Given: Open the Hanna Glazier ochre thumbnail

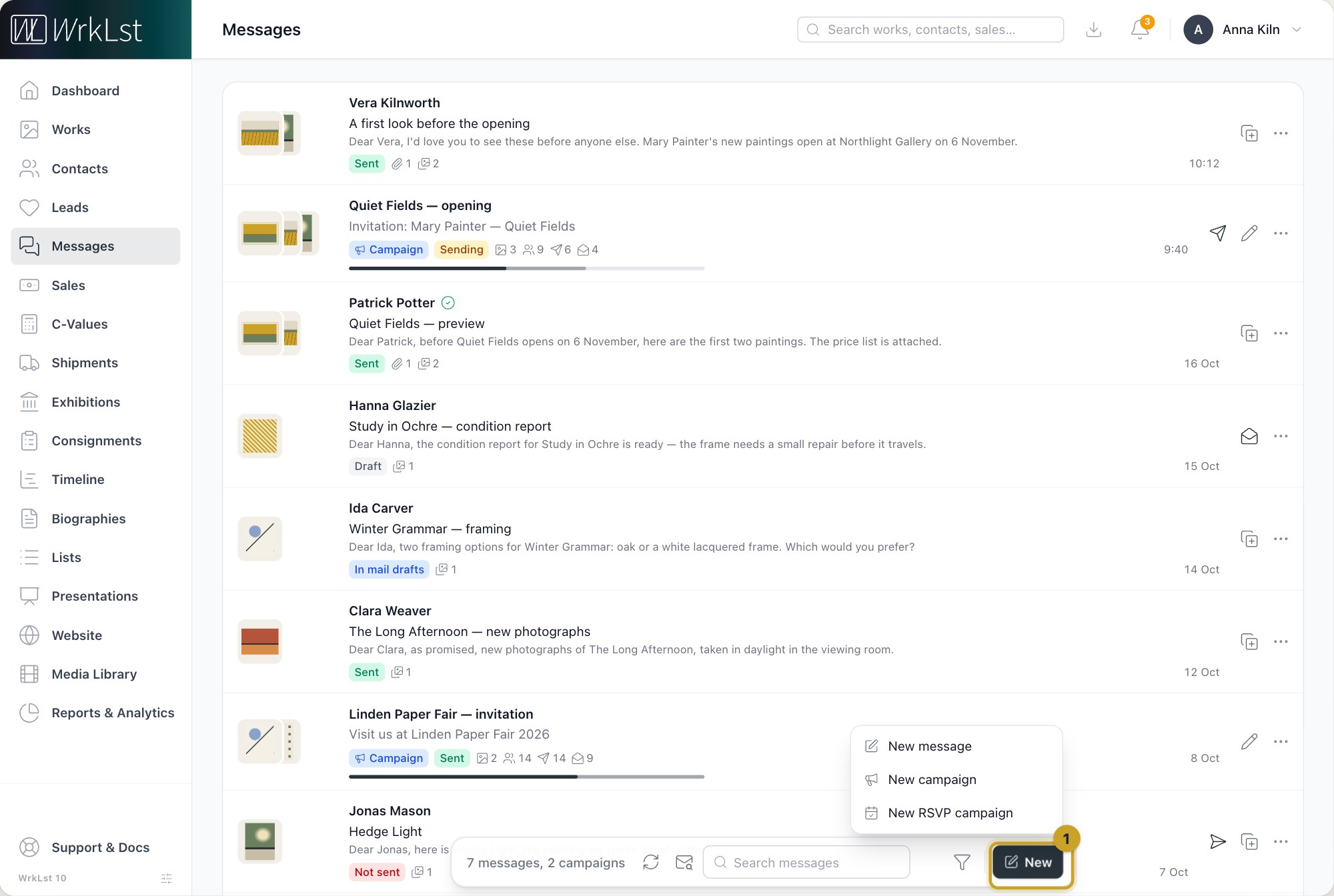Looking at the screenshot, I should (x=260, y=436).
